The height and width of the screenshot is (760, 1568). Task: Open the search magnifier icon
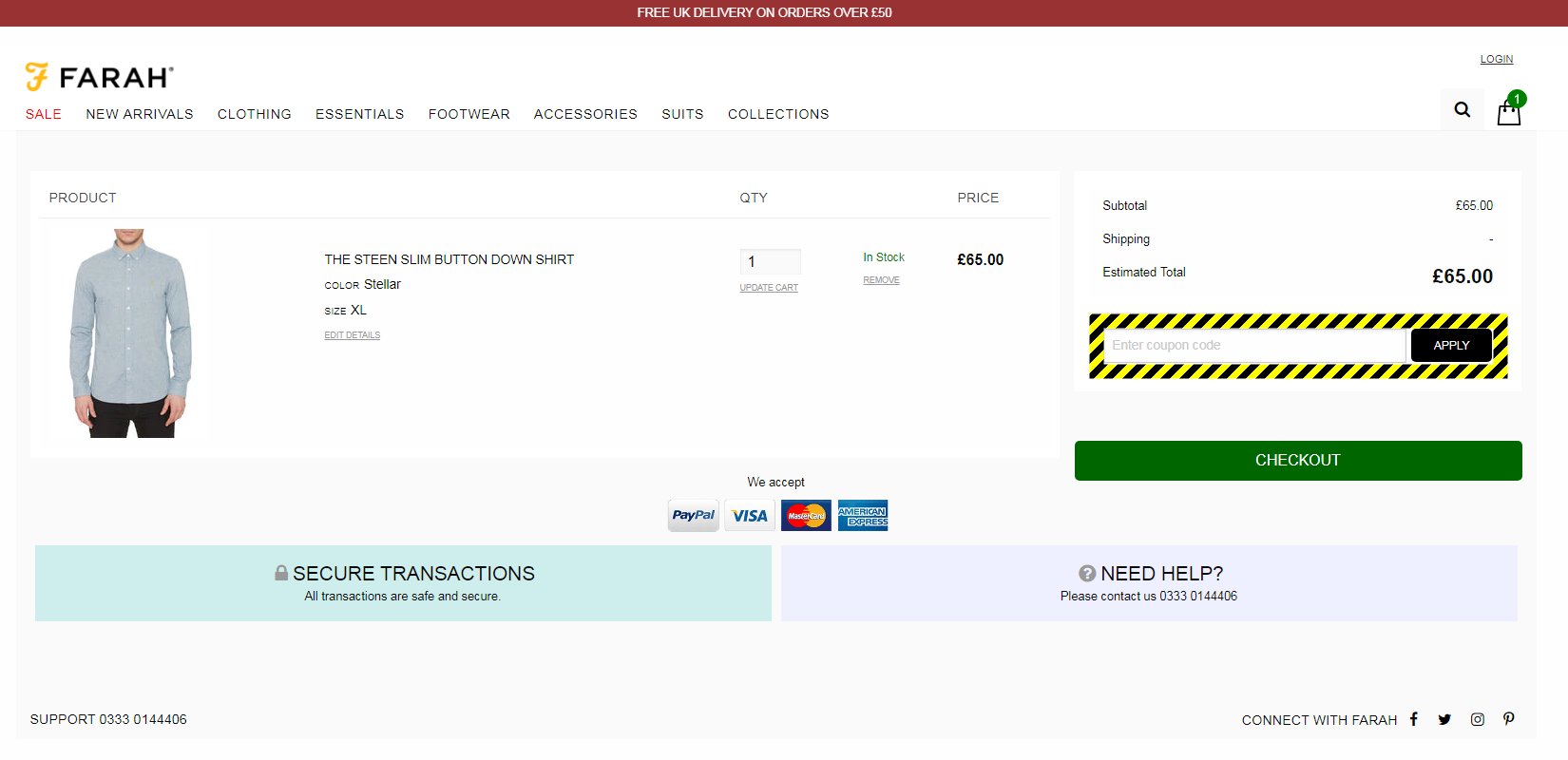click(1463, 109)
